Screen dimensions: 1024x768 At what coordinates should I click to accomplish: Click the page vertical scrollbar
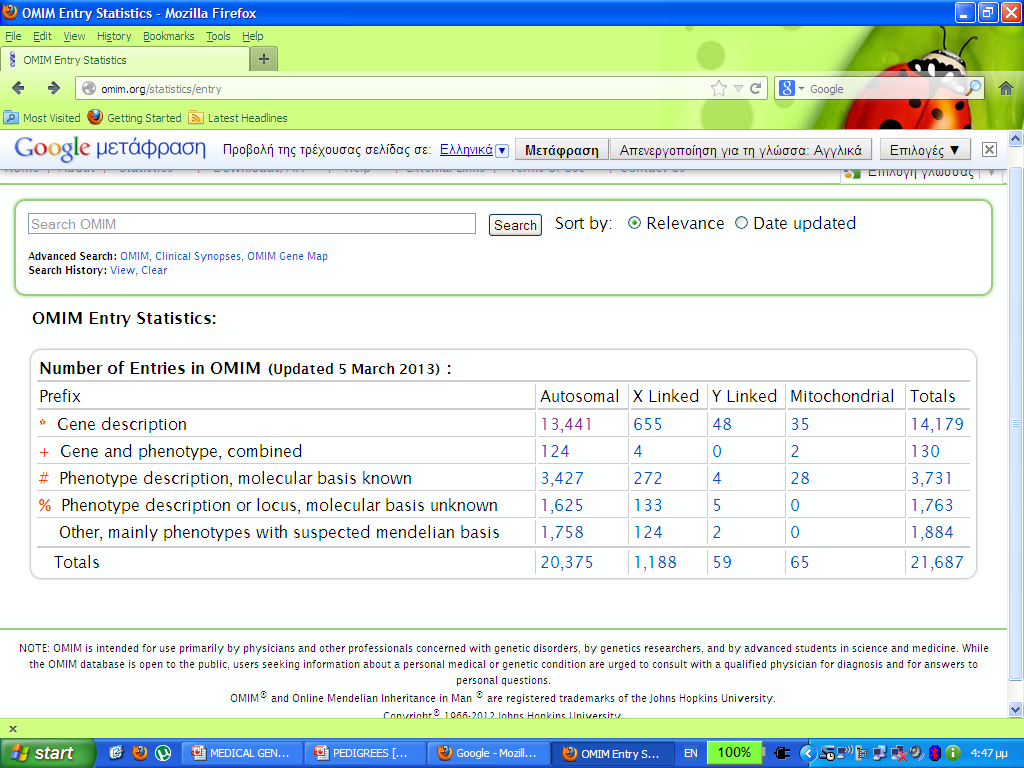(1016, 423)
